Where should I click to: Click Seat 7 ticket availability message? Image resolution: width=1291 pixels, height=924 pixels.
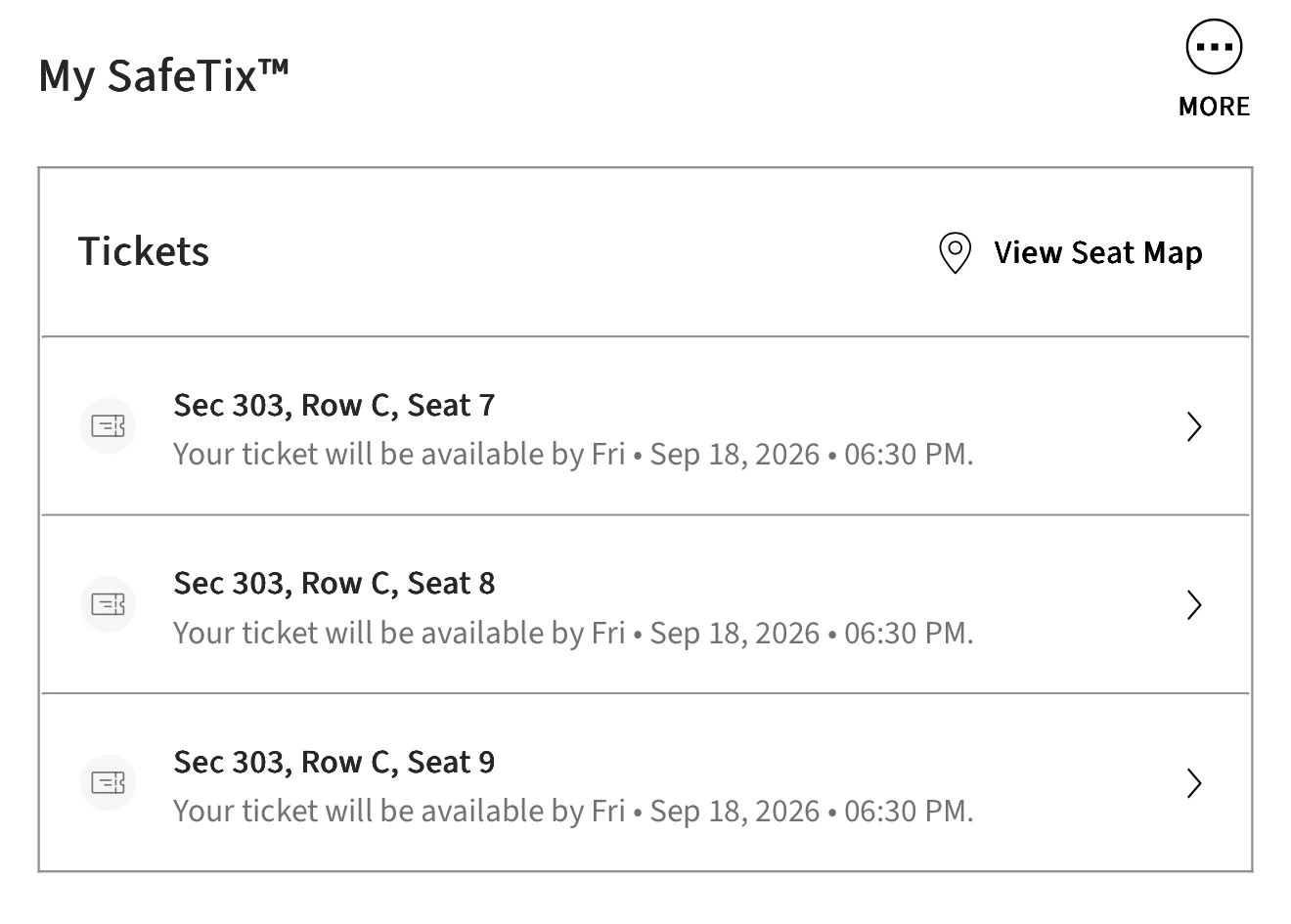[573, 455]
